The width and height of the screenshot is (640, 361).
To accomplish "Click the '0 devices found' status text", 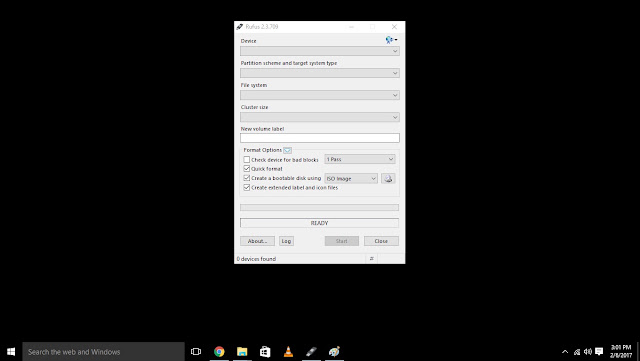I will coord(256,259).
